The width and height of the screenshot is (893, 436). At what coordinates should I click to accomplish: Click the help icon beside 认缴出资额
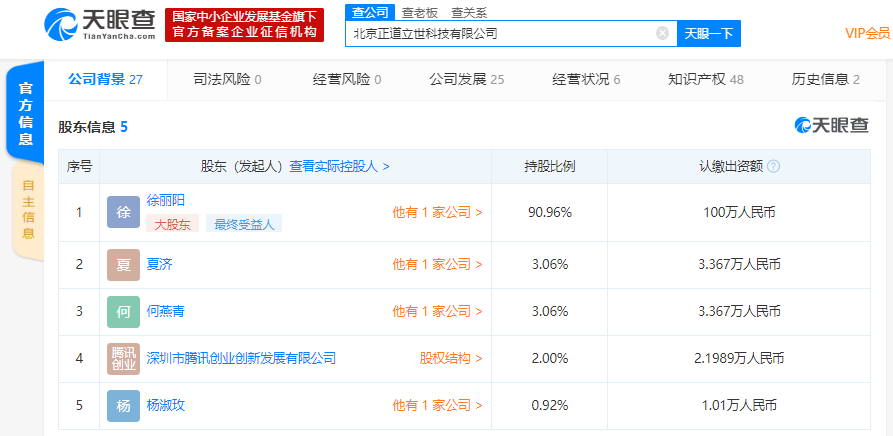pyautogui.click(x=773, y=167)
